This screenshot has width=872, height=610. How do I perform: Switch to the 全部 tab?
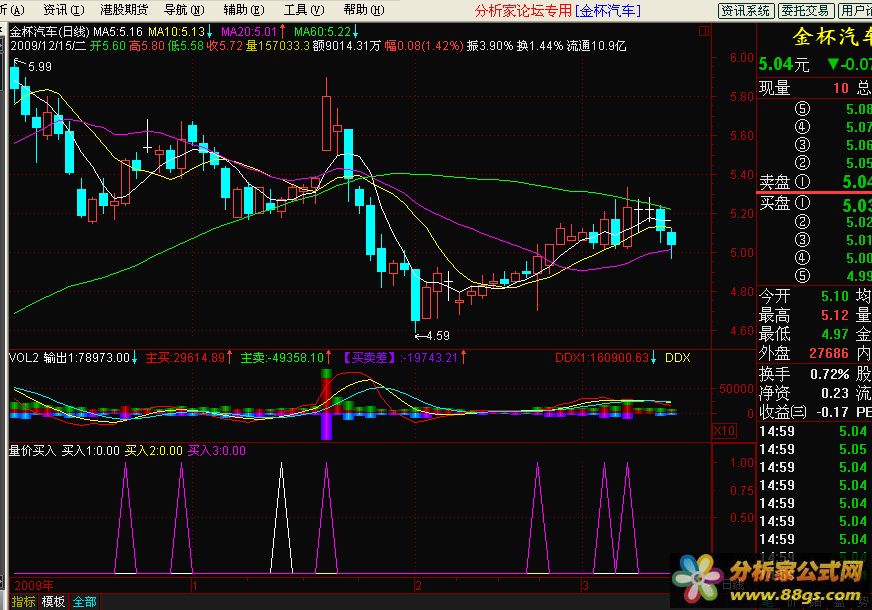coord(85,602)
